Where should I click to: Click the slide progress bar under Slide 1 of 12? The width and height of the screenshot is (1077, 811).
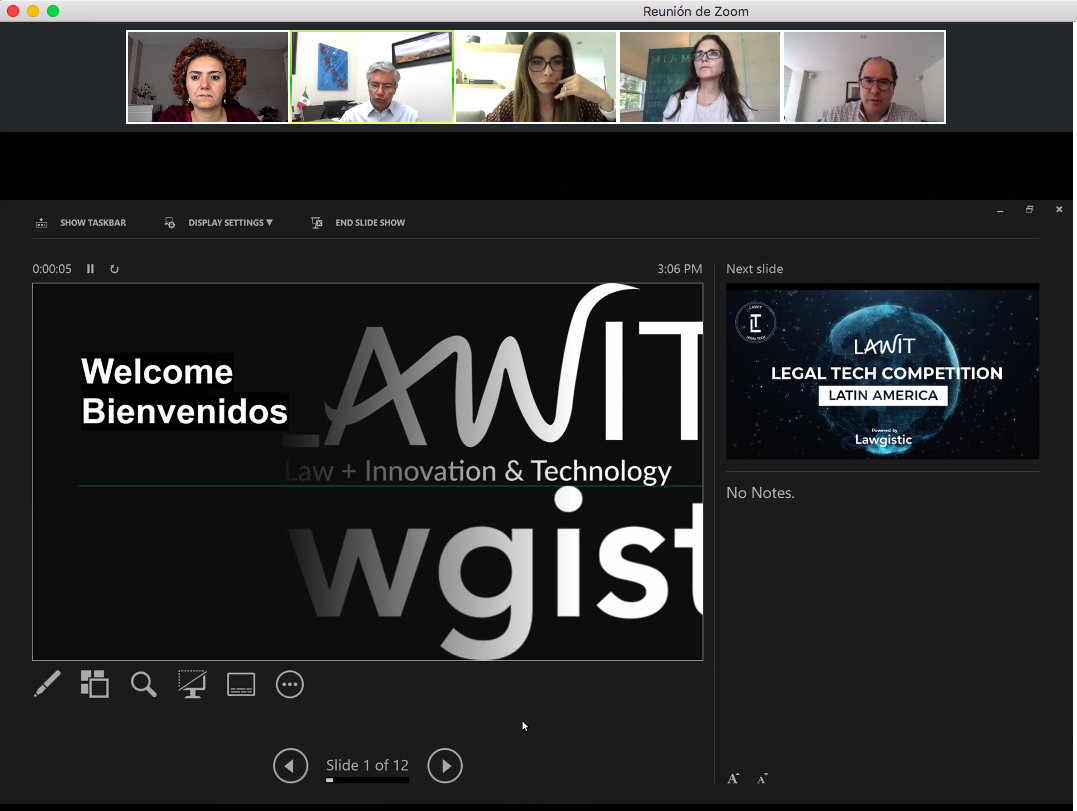click(x=367, y=780)
